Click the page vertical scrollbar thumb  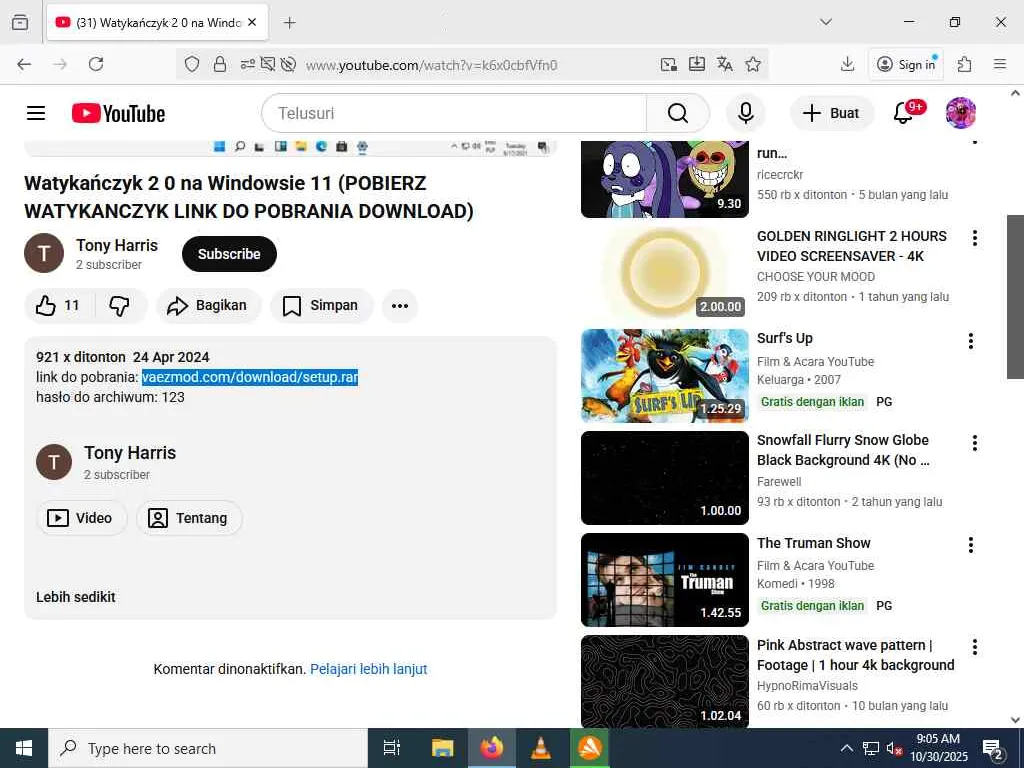coord(1015,296)
